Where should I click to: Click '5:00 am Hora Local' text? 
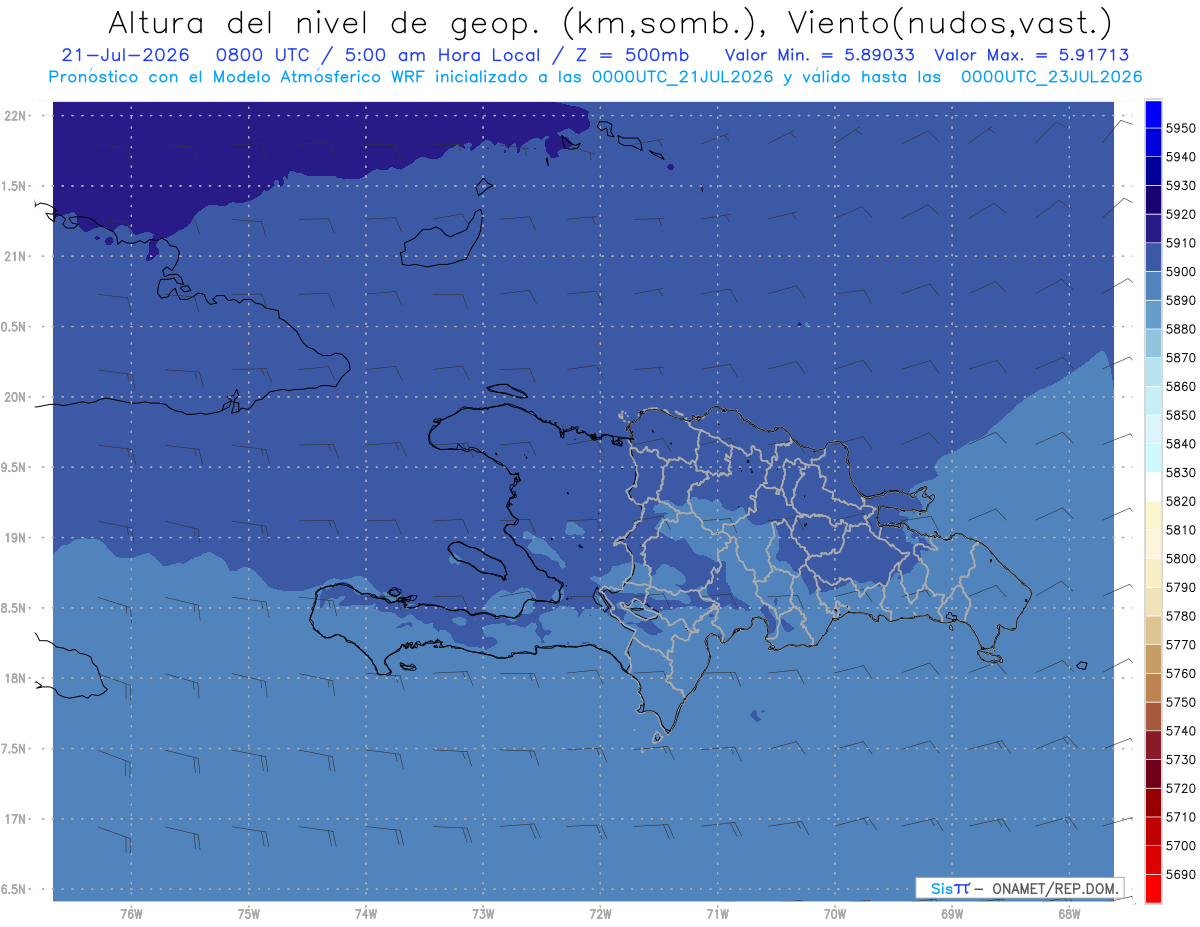coord(443,55)
